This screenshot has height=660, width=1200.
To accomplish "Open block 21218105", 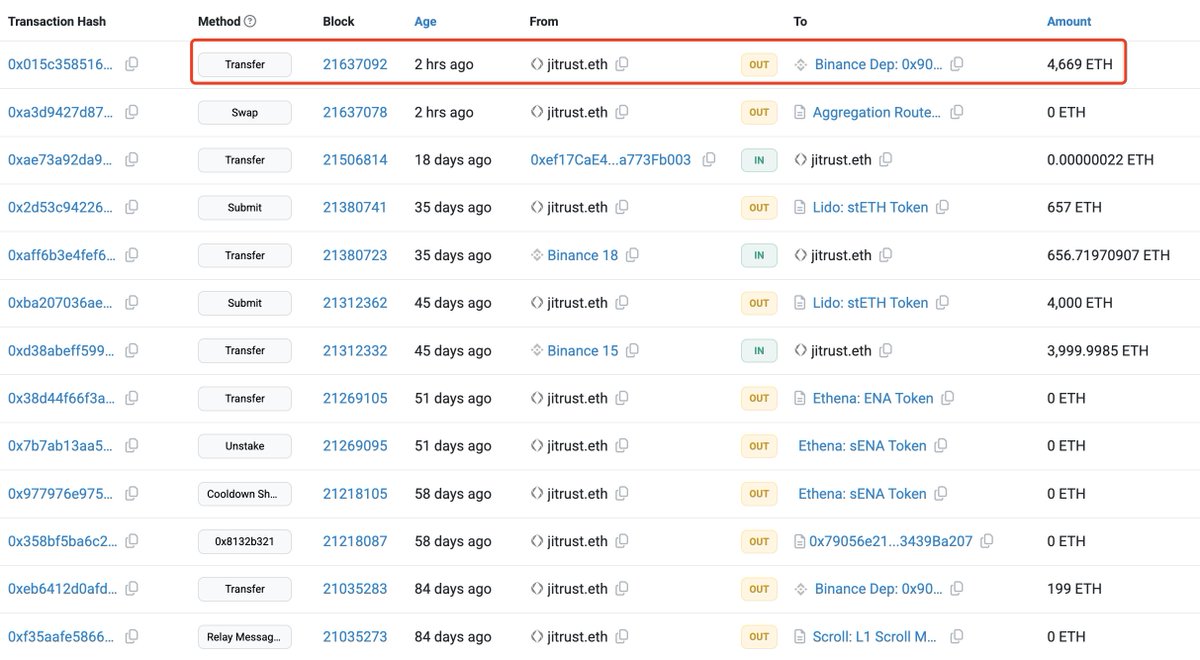I will click(x=355, y=494).
